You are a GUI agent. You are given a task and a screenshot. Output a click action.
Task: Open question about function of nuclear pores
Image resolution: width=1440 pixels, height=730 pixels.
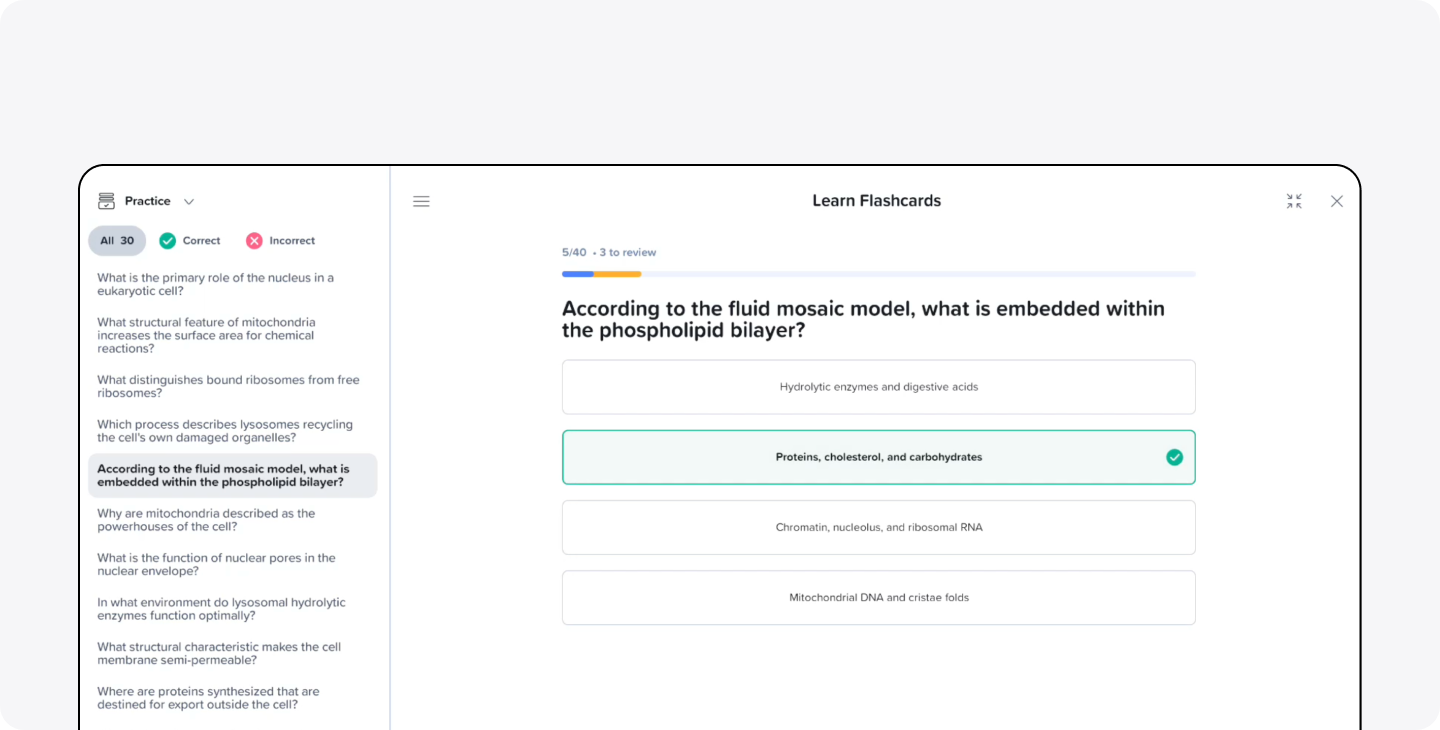pos(216,565)
